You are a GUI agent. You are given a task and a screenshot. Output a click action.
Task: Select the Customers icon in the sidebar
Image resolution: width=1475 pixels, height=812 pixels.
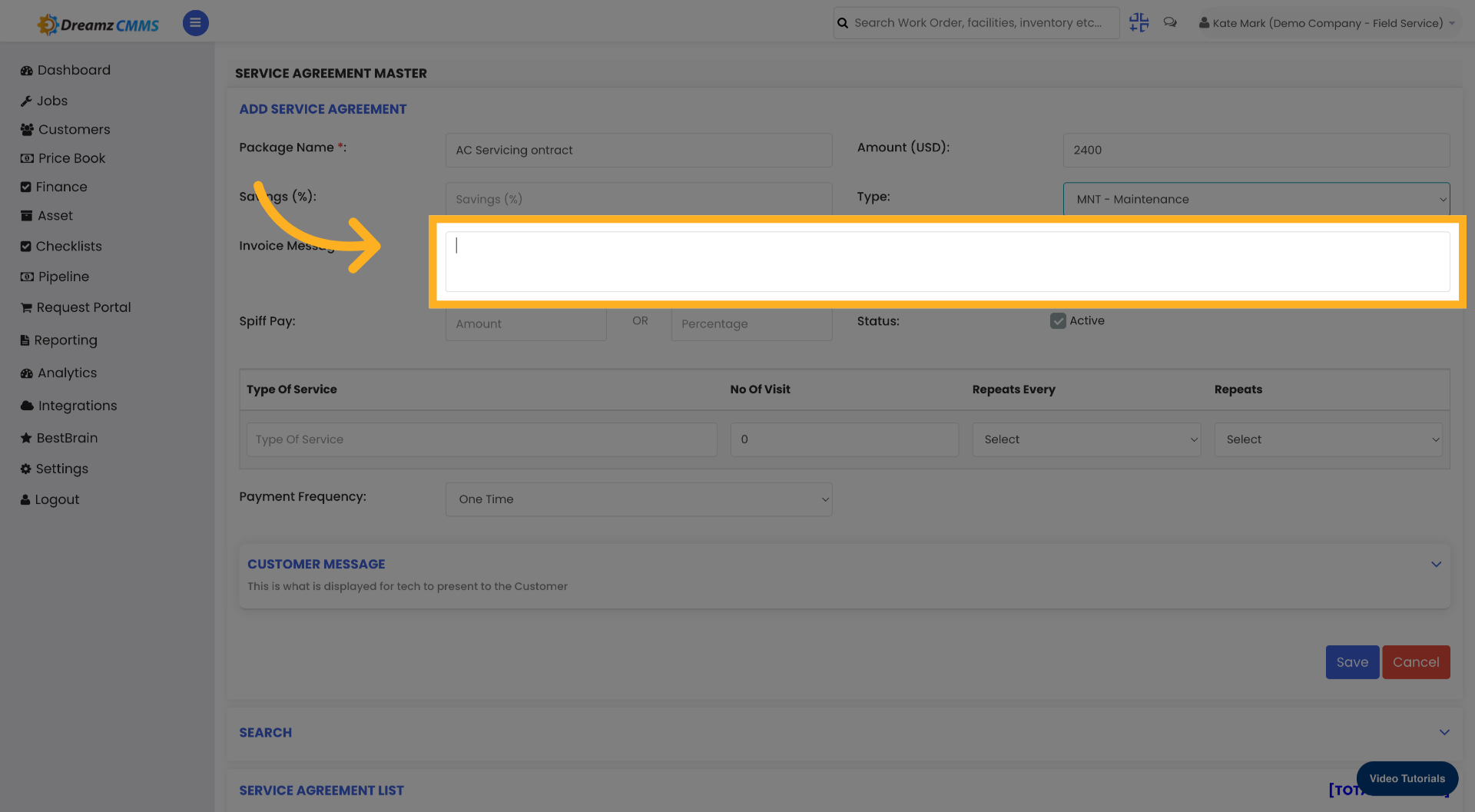[26, 129]
